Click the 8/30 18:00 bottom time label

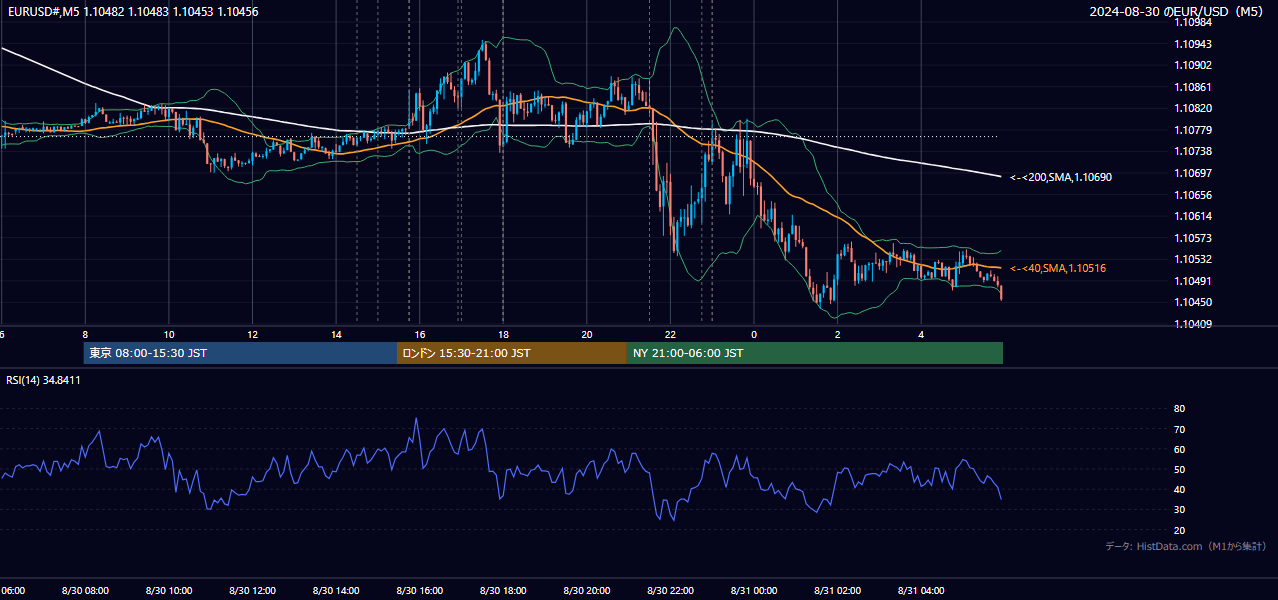(503, 591)
